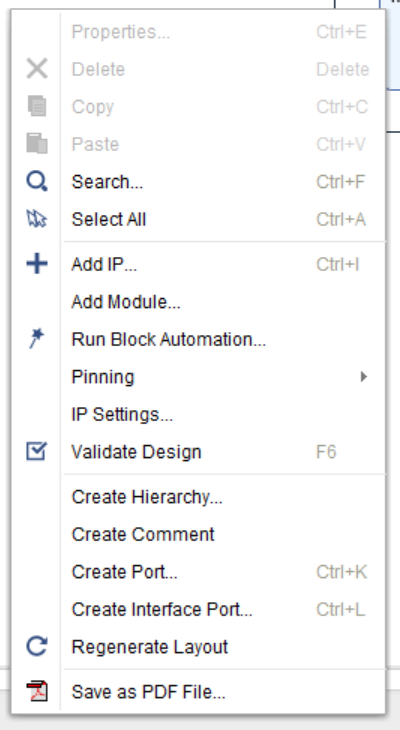Viewport: 400px width, 730px height.
Task: Select Save as PDF File... text
Action: 149,692
